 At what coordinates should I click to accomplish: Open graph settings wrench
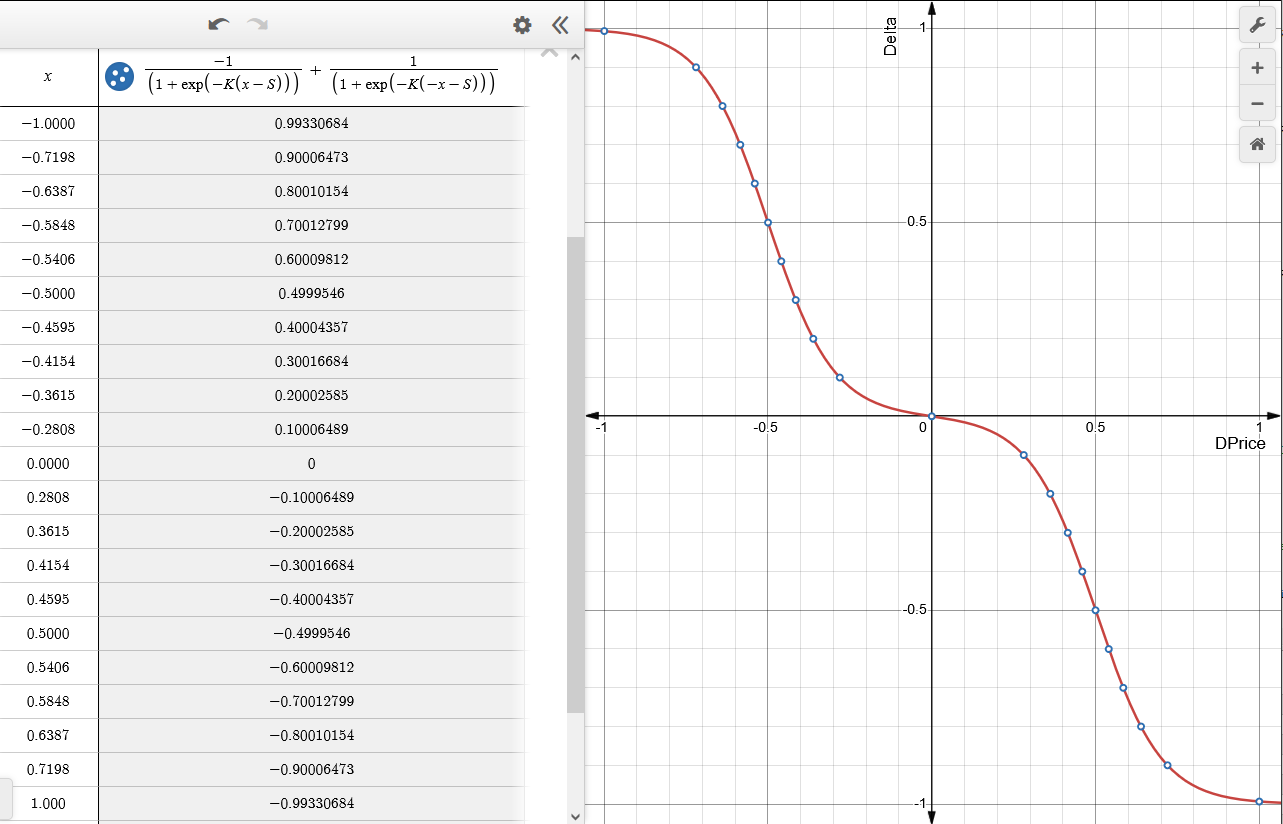coord(1257,25)
